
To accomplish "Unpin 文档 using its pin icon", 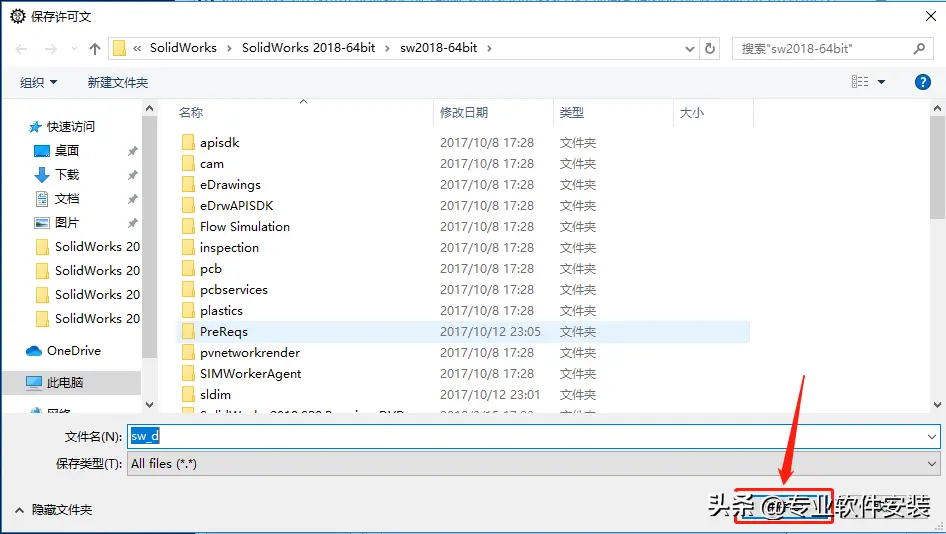I will click(133, 199).
